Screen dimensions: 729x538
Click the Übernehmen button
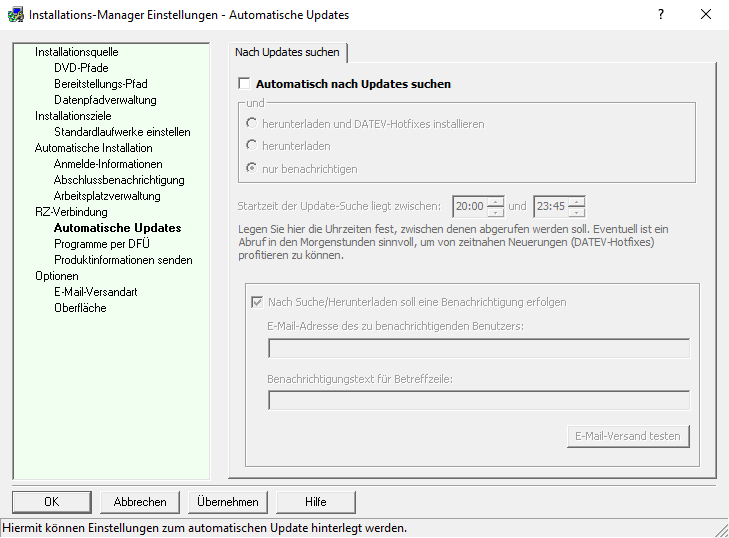(x=227, y=502)
